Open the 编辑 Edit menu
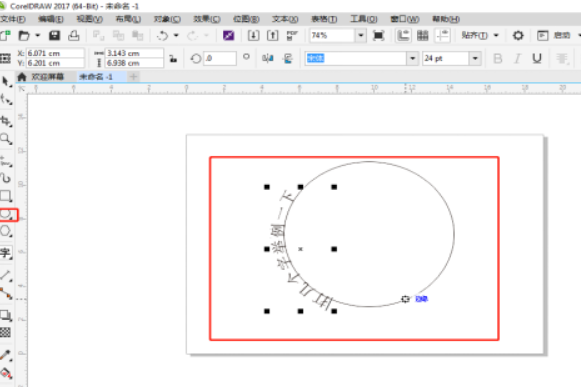Screen dimensions: 581x387 (51, 19)
